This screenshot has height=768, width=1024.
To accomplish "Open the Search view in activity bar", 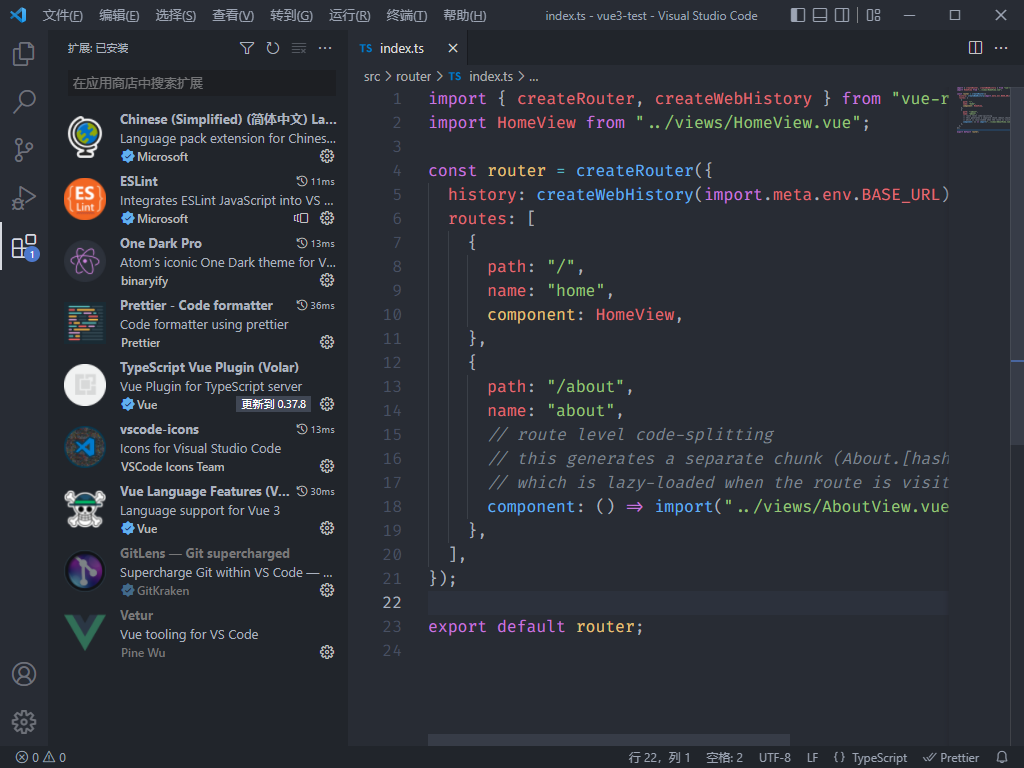I will 24,102.
